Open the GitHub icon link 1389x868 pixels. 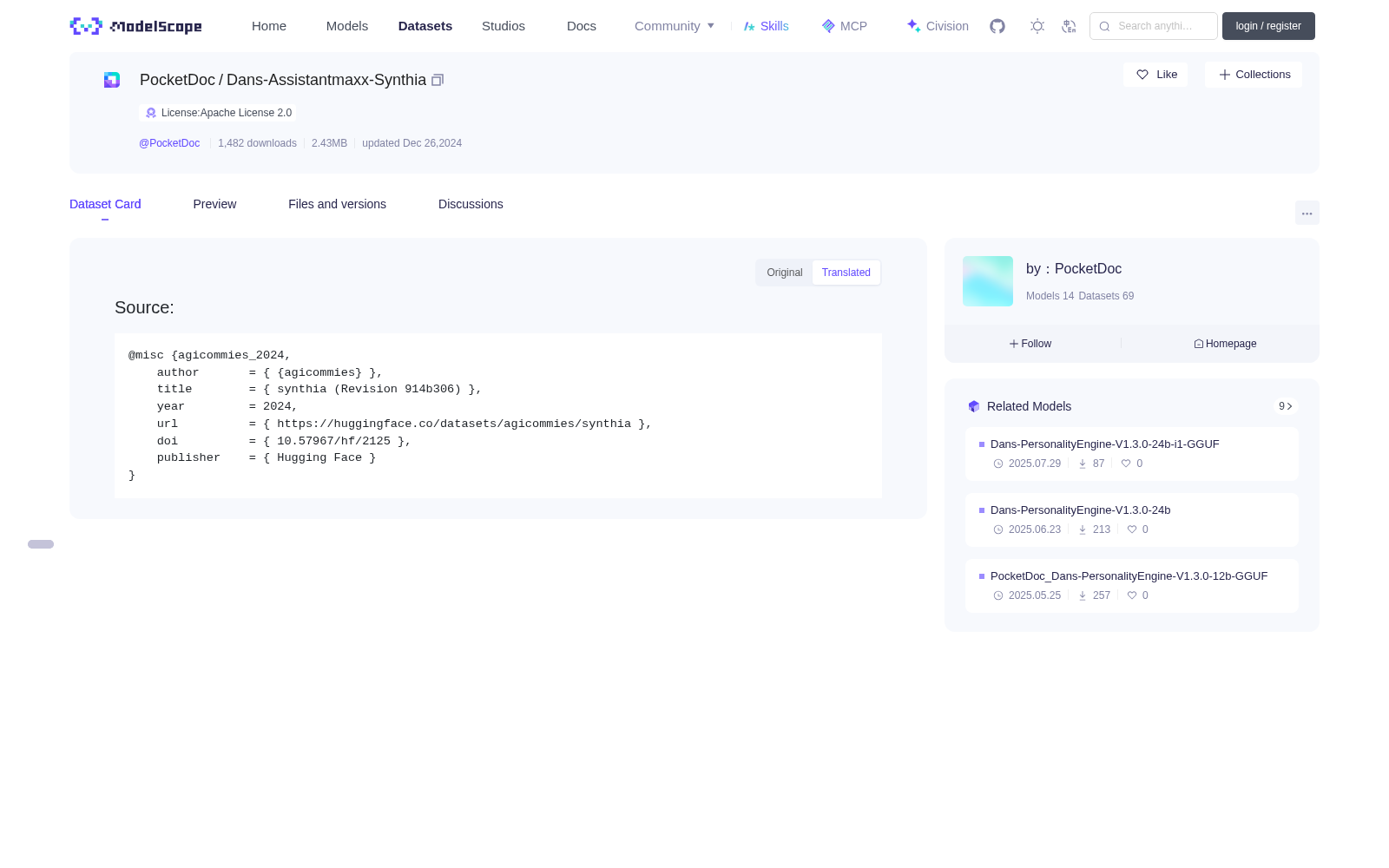point(997,26)
